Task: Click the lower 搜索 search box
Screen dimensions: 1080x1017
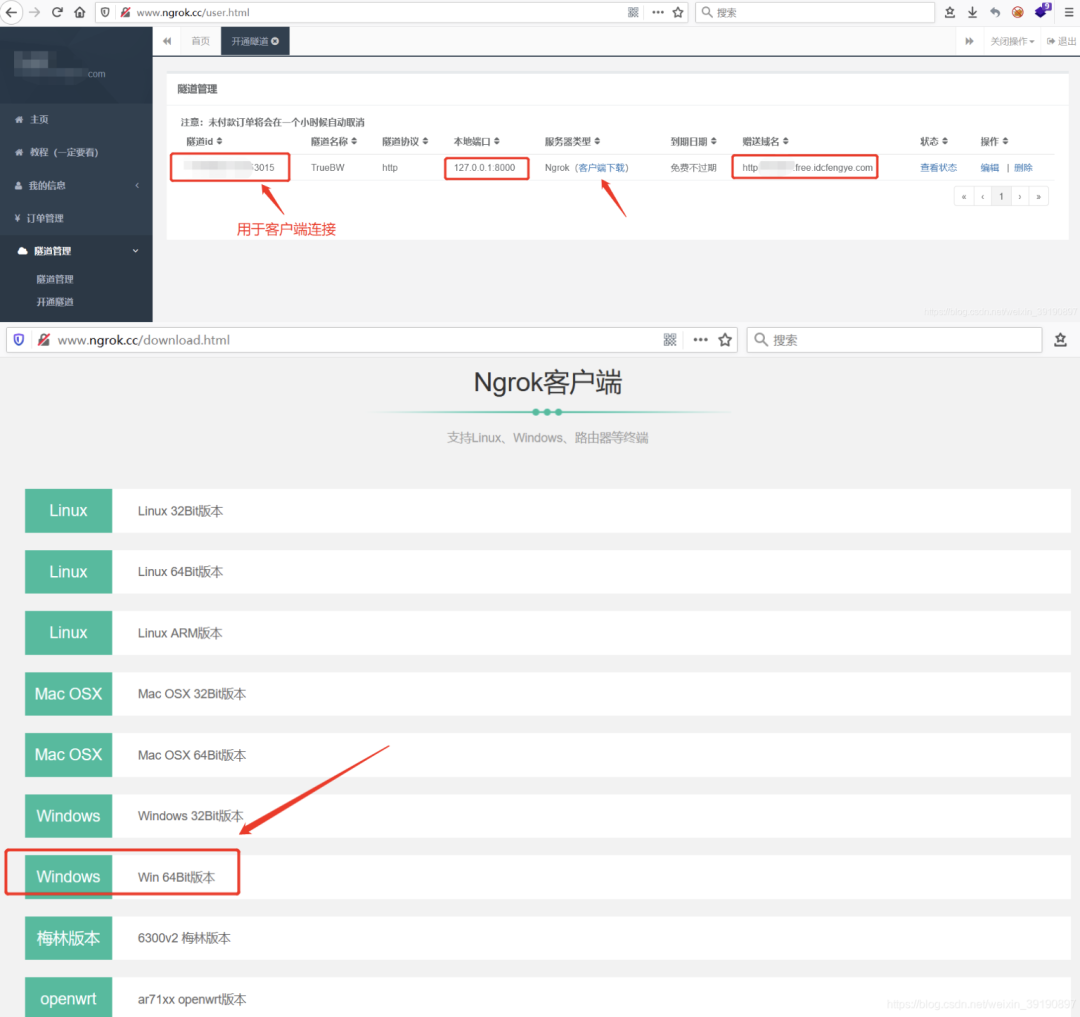Action: [x=894, y=339]
